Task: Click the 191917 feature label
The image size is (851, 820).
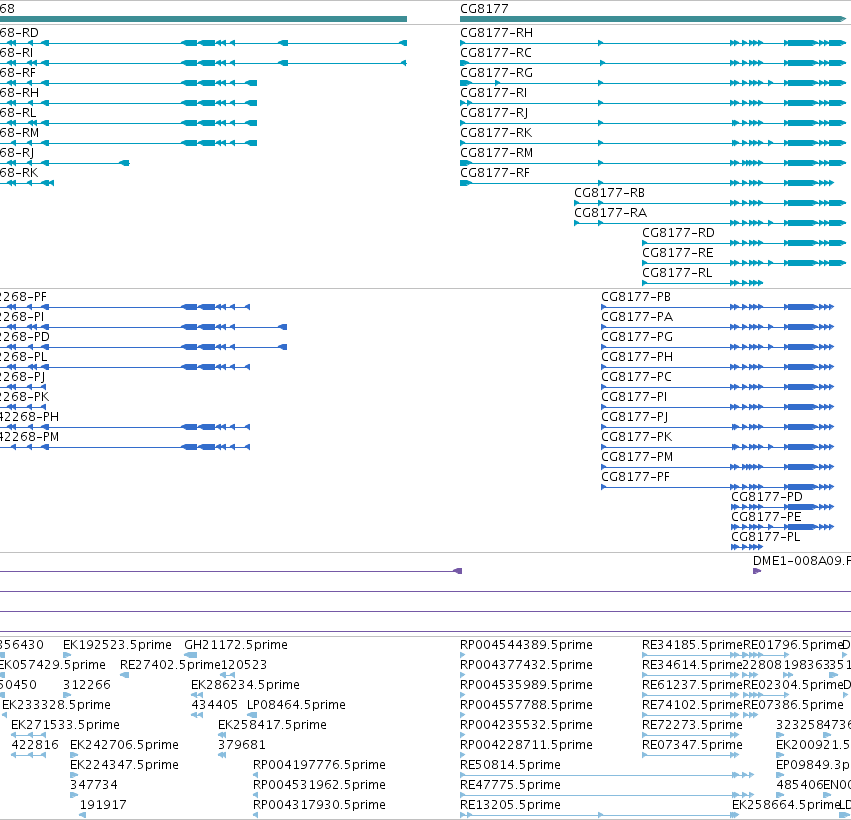Action: tap(103, 805)
